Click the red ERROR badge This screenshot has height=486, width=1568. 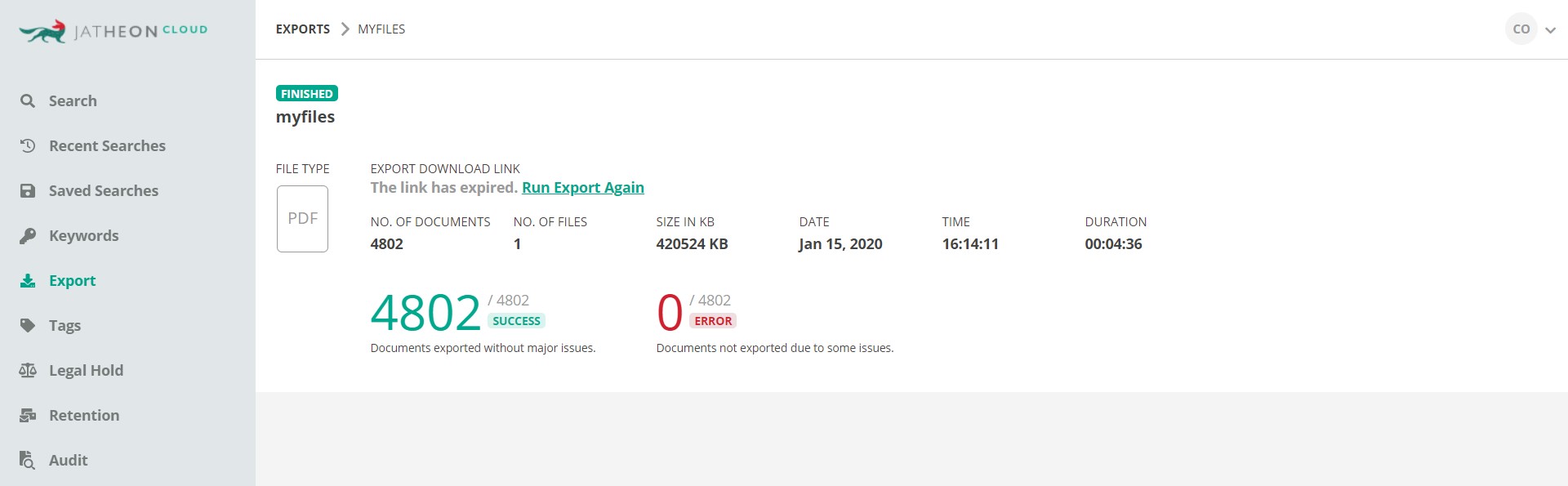pyautogui.click(x=713, y=321)
